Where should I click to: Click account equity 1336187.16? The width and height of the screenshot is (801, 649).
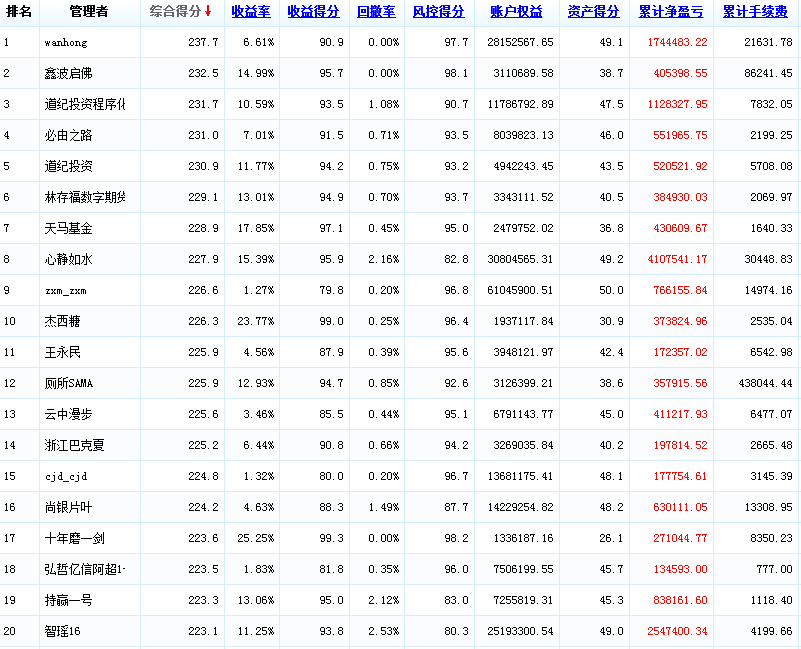[x=523, y=538]
